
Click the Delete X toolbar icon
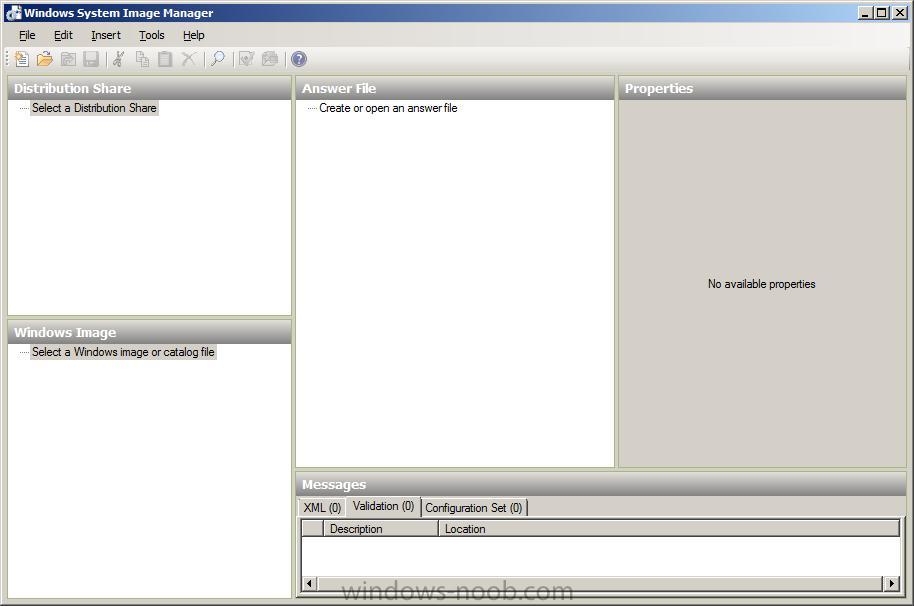189,59
